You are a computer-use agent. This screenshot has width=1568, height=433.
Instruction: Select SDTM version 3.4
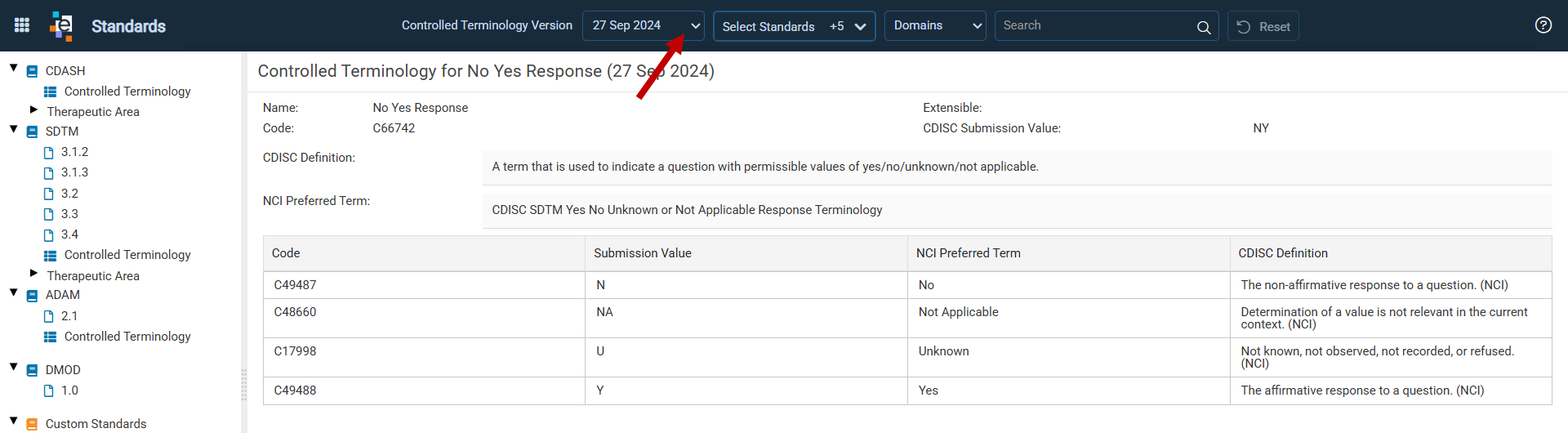69,234
